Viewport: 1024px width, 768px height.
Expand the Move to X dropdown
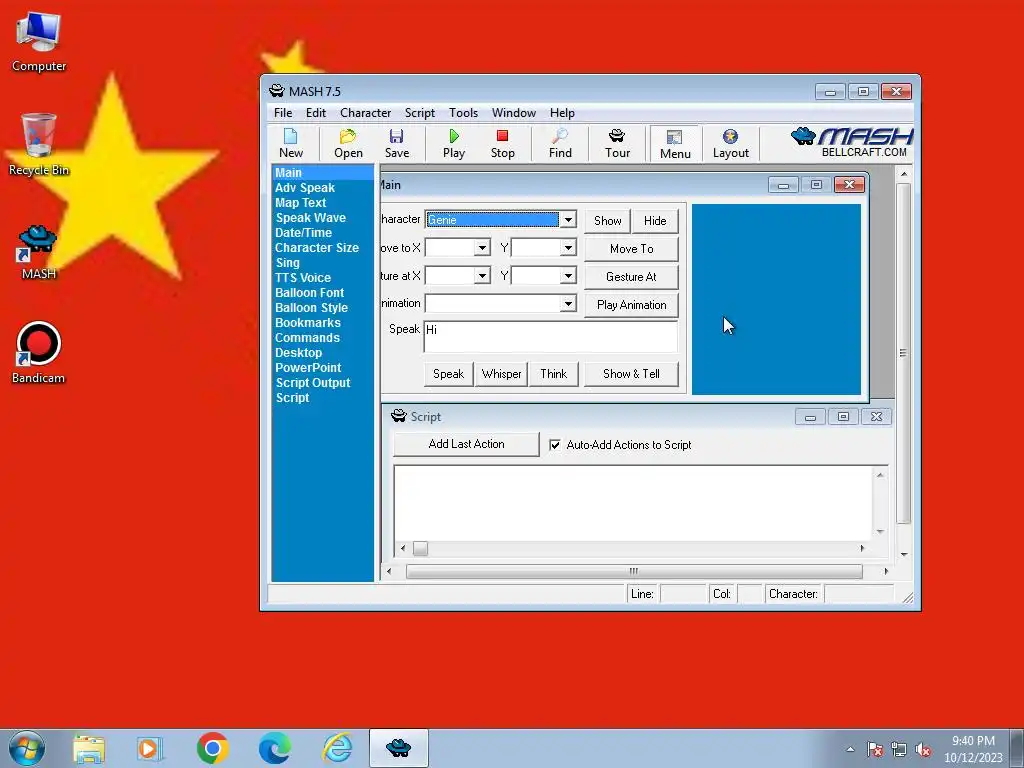click(482, 248)
